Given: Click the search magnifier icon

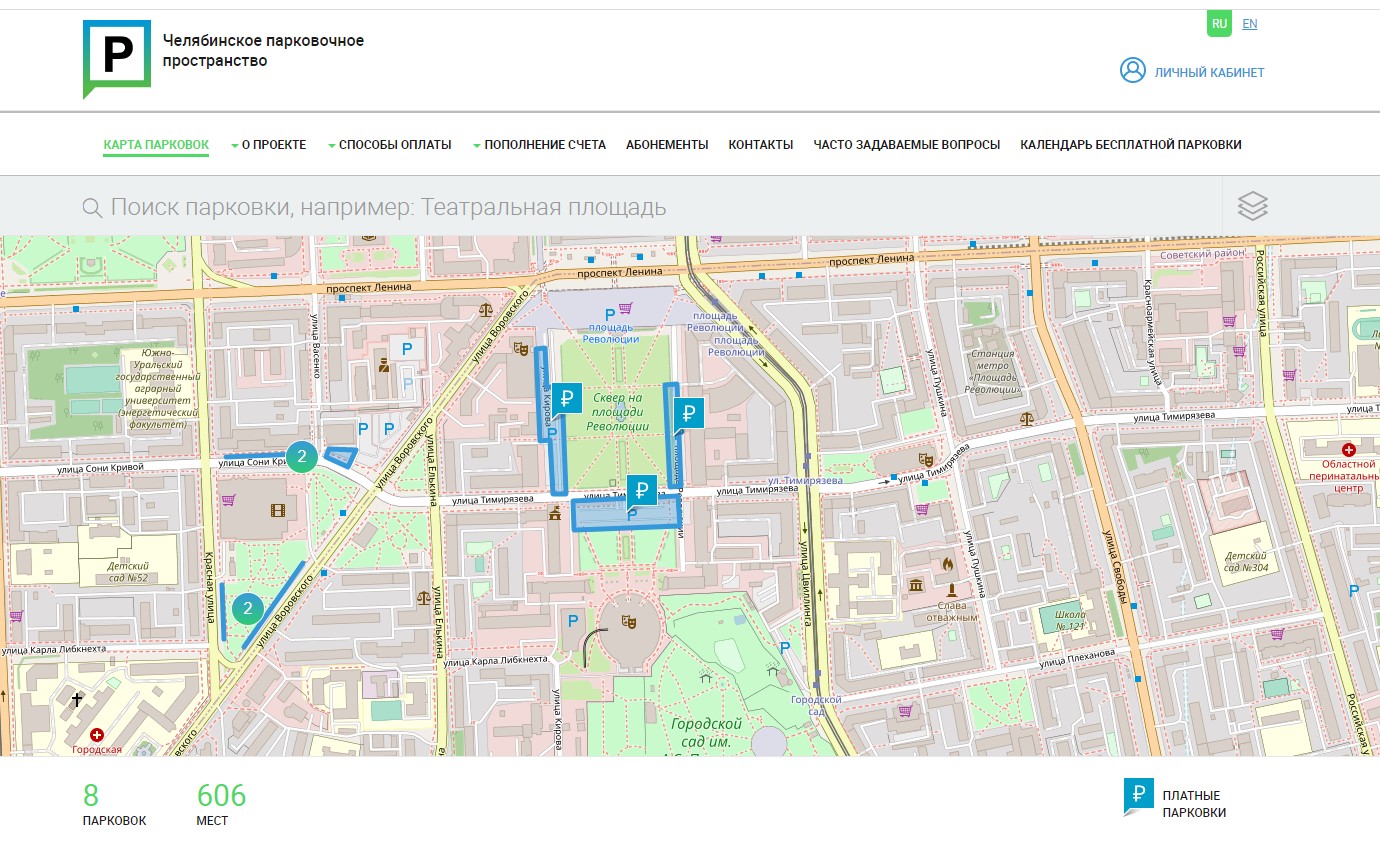Looking at the screenshot, I should point(92,207).
